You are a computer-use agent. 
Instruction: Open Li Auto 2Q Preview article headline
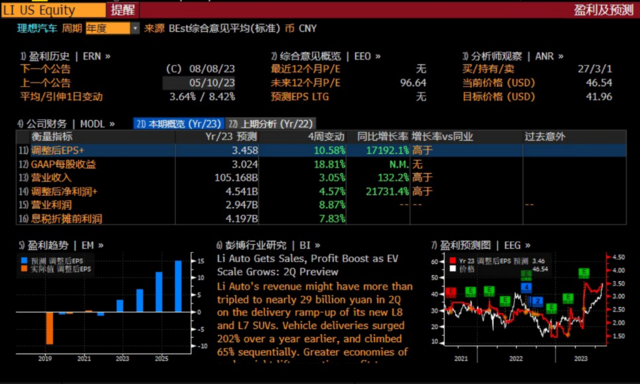[x=307, y=265]
